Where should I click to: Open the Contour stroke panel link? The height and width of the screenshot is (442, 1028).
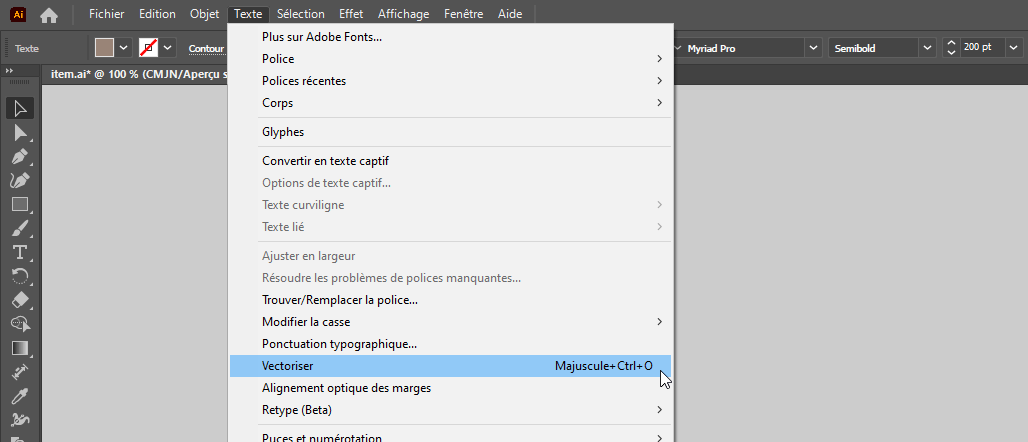(206, 48)
